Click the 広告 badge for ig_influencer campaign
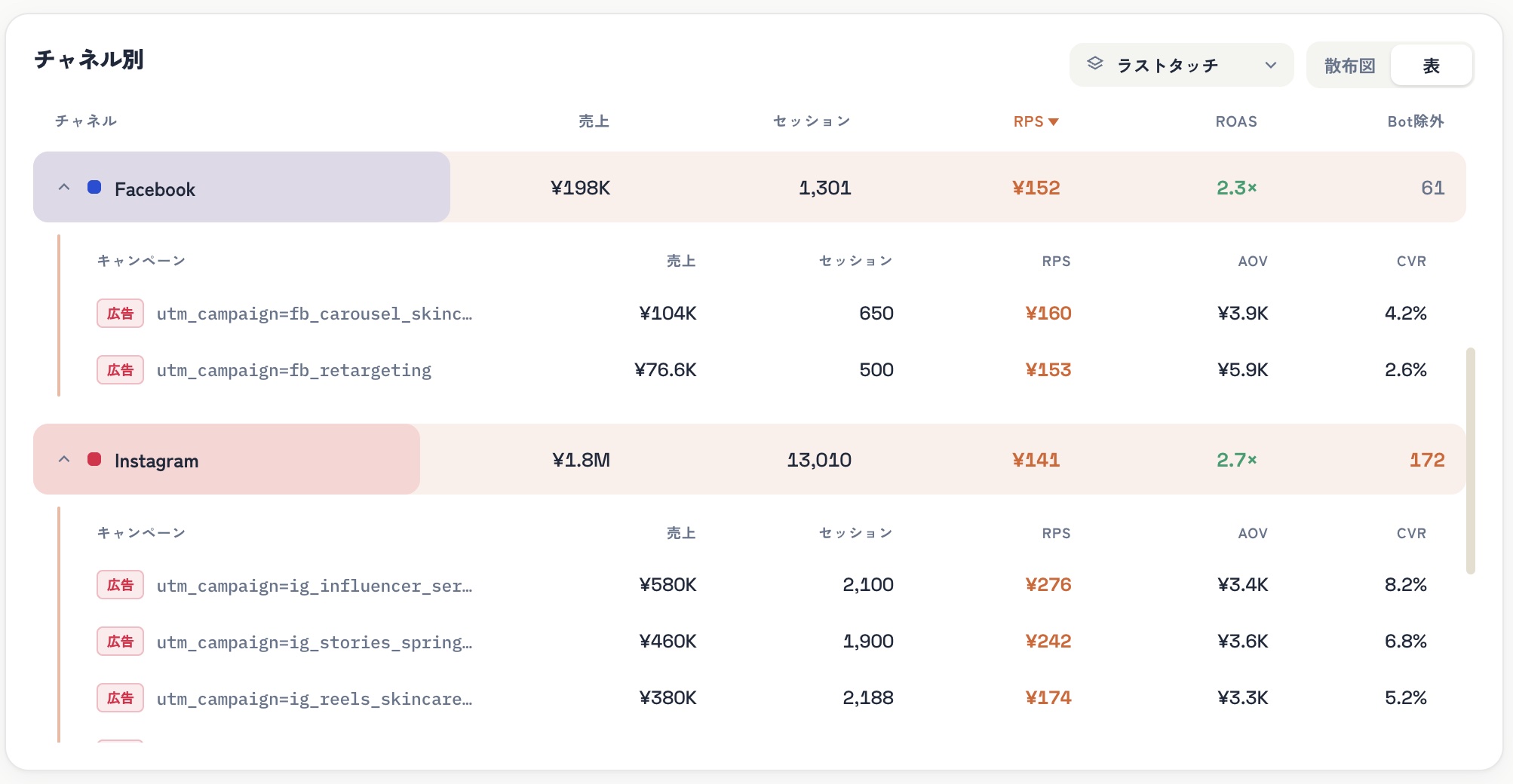Screen dimensions: 1513x784 120,585
